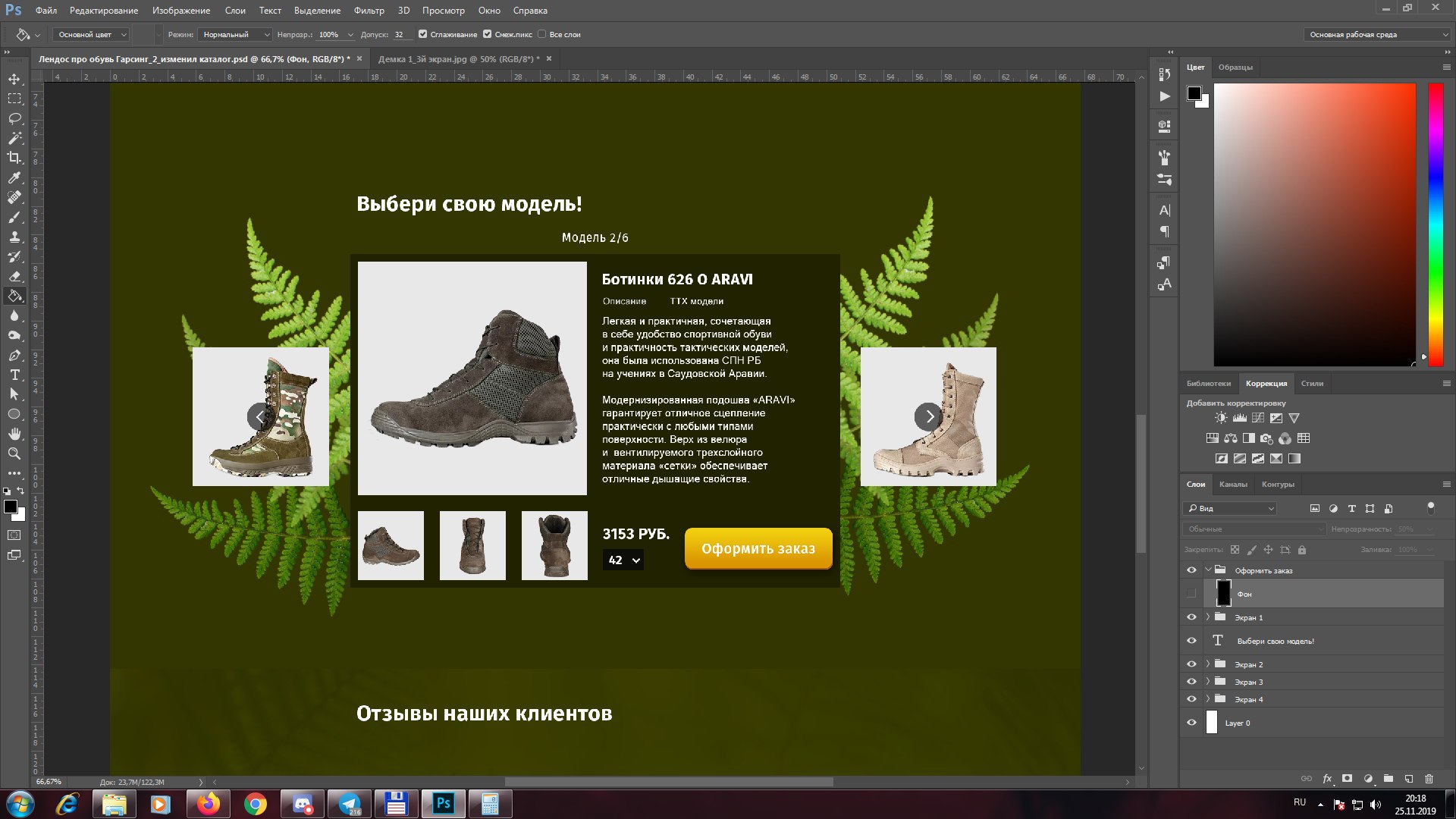Hide the Layer 0 layer
The width and height of the screenshot is (1456, 819).
1191,723
